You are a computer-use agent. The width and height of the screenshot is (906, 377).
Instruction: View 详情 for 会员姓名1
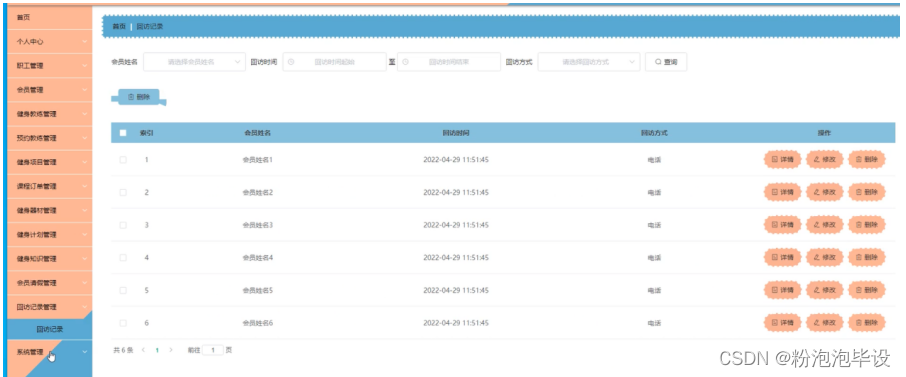pyautogui.click(x=782, y=160)
